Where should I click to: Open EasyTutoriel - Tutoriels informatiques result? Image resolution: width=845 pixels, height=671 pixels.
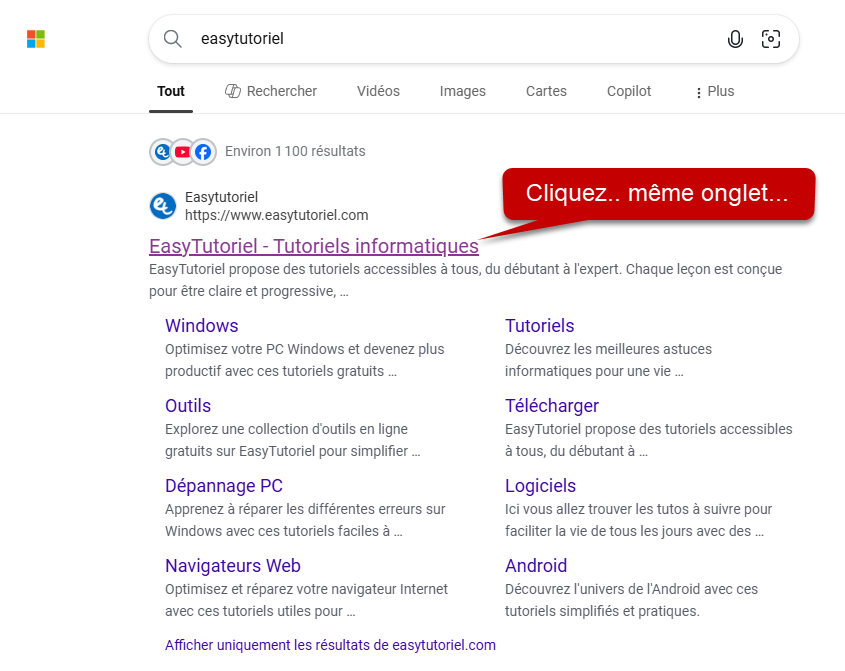(314, 246)
